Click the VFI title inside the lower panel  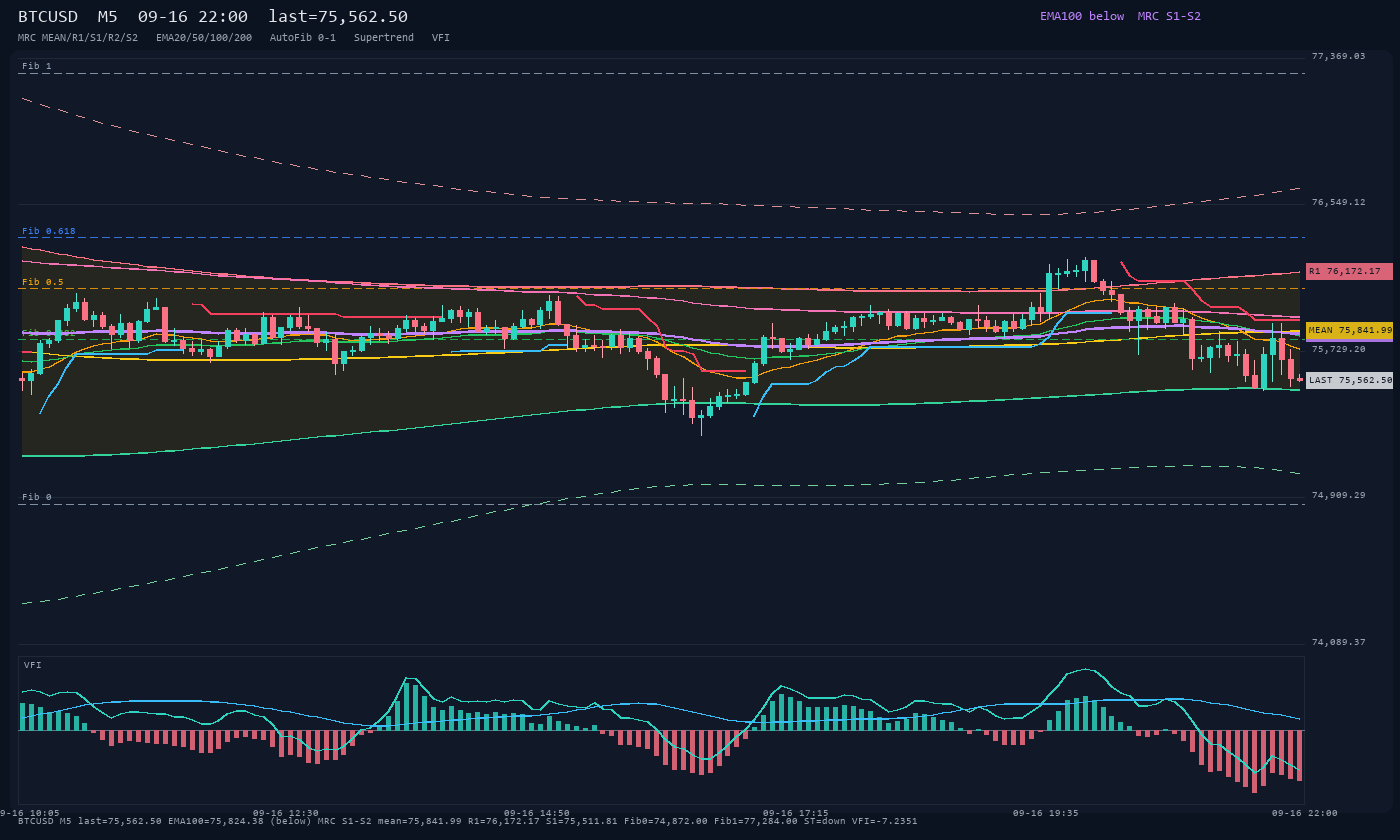coord(33,665)
